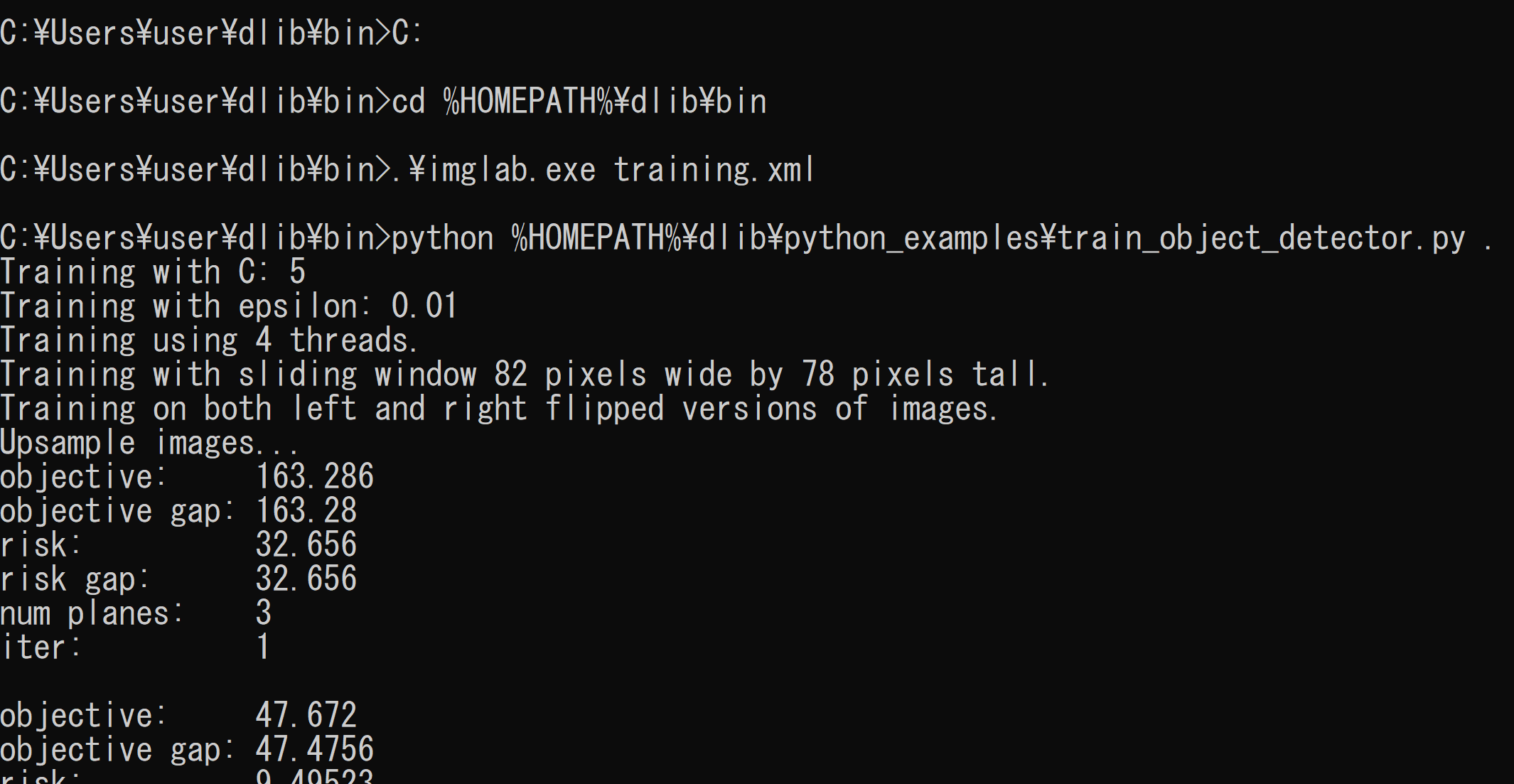Click the left and right flipped line
This screenshot has width=1514, height=784.
[x=499, y=409]
